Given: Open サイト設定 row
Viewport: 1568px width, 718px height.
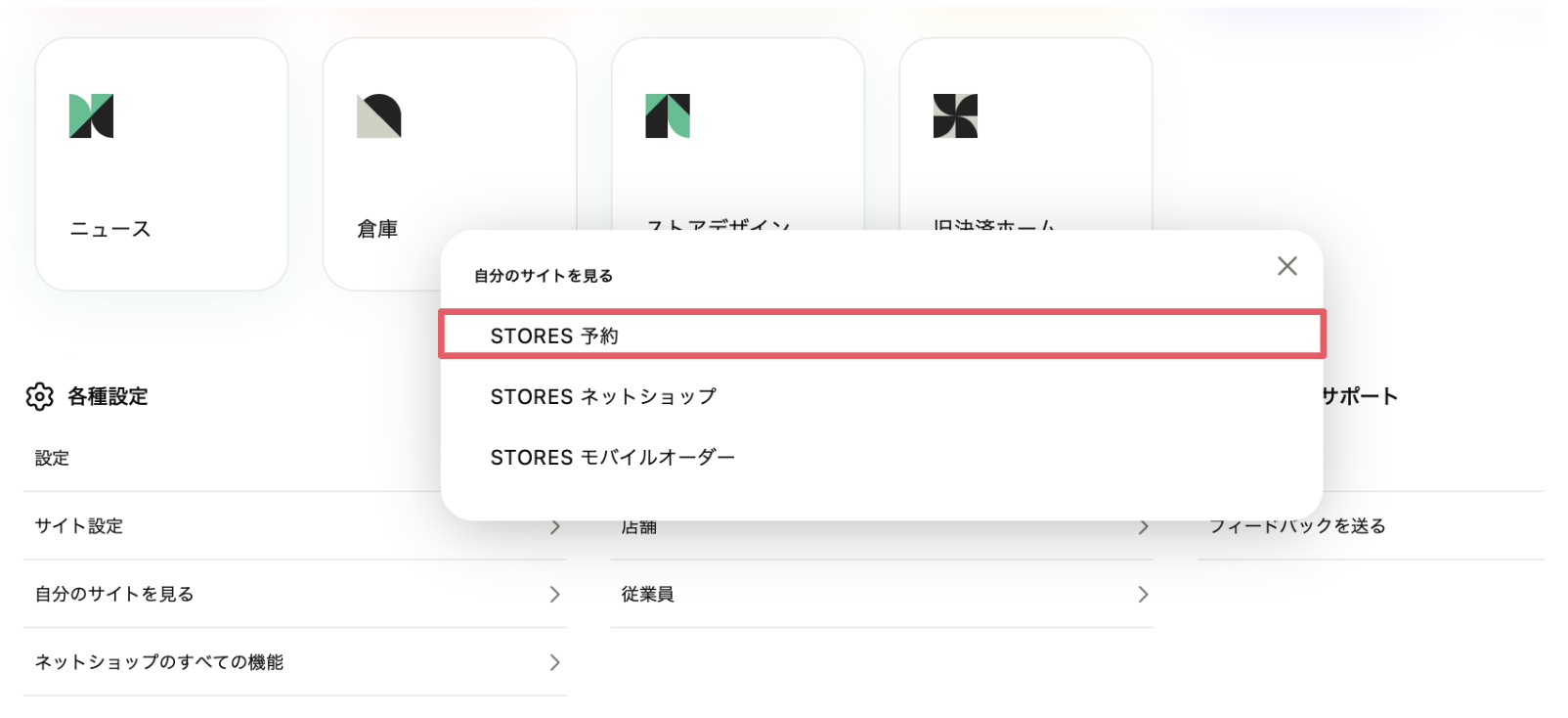Looking at the screenshot, I should 80,526.
